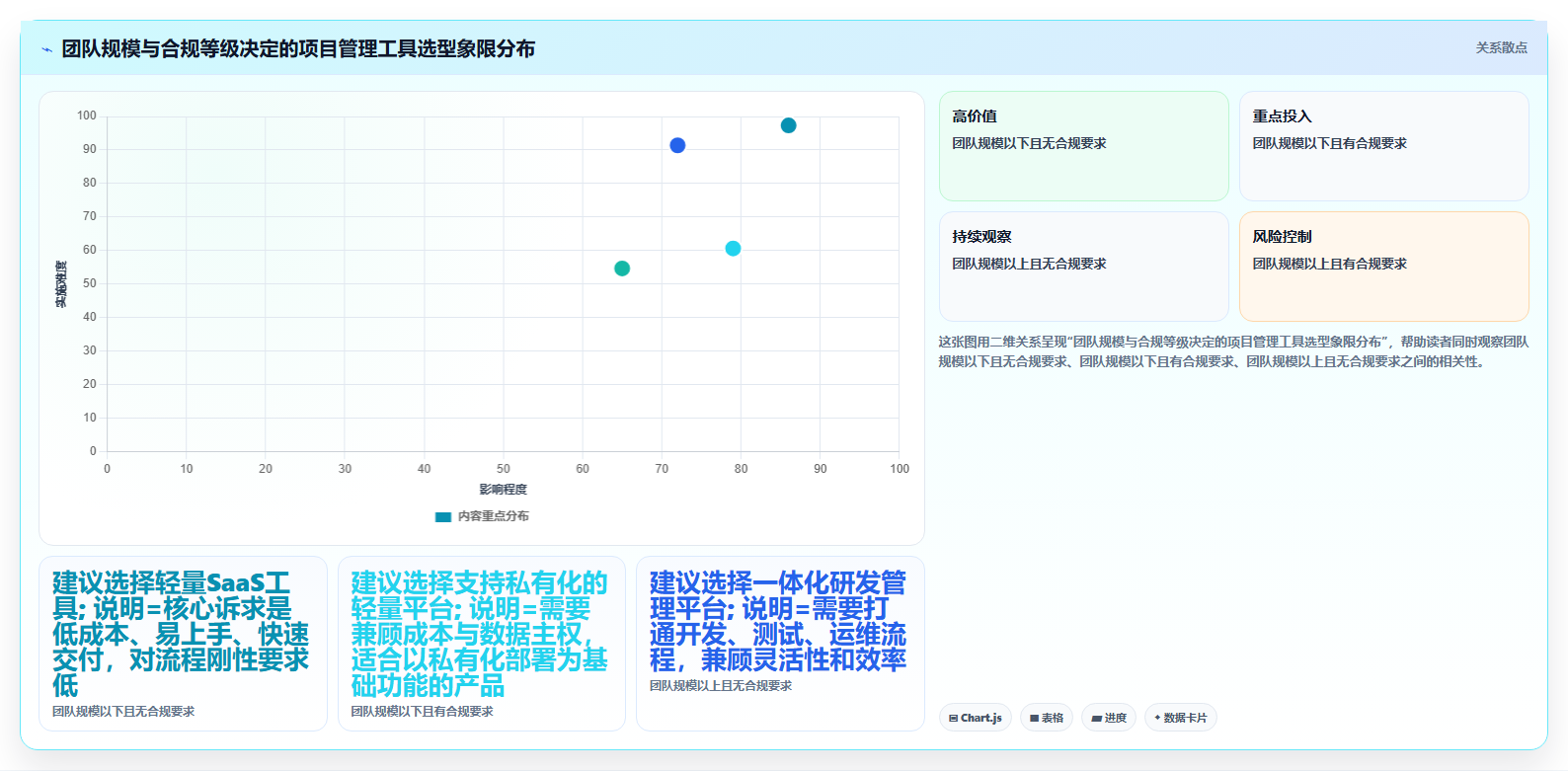Viewport: 1568px width, 771px height.
Task: Click the 关系散点 label in header
Action: pos(1501,47)
